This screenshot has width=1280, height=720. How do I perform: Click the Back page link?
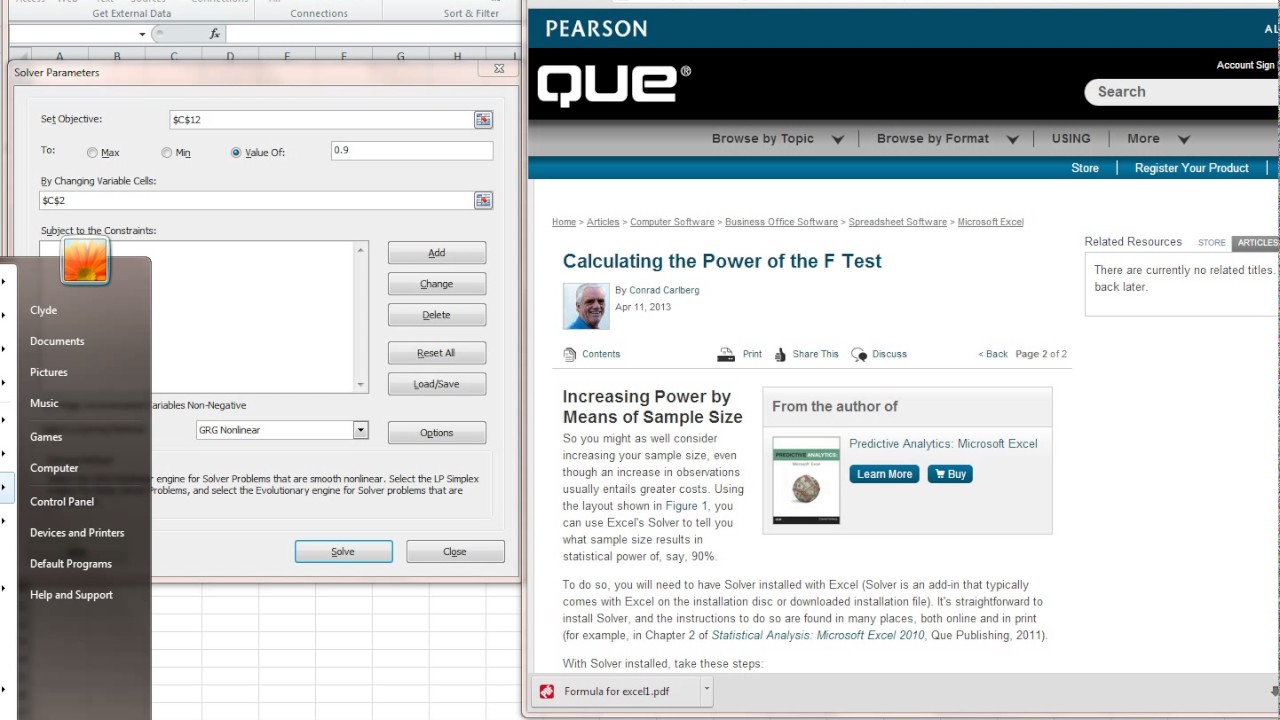993,354
